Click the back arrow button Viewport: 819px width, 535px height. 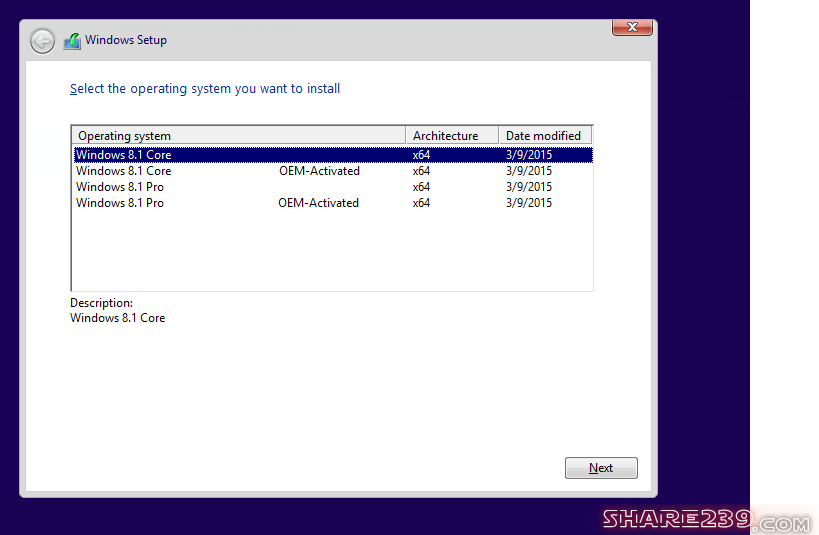click(42, 41)
